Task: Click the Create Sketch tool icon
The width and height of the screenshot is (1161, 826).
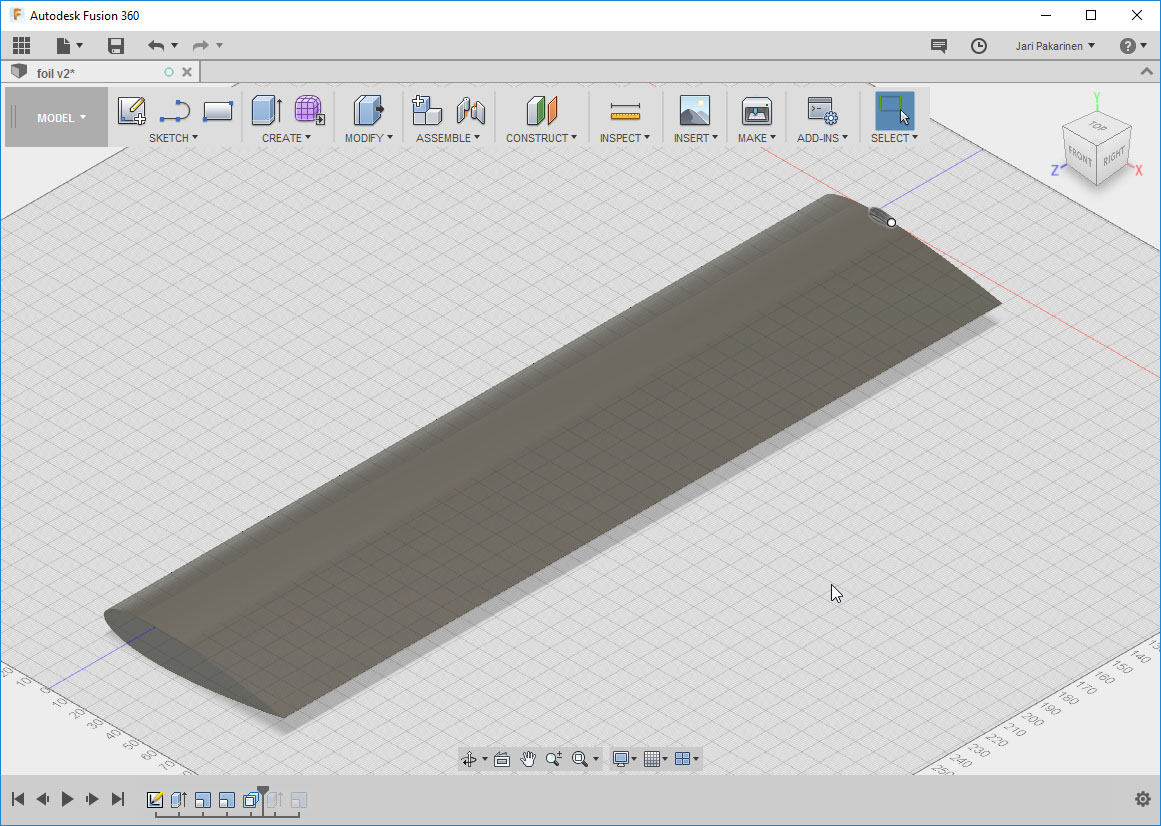Action: point(132,110)
